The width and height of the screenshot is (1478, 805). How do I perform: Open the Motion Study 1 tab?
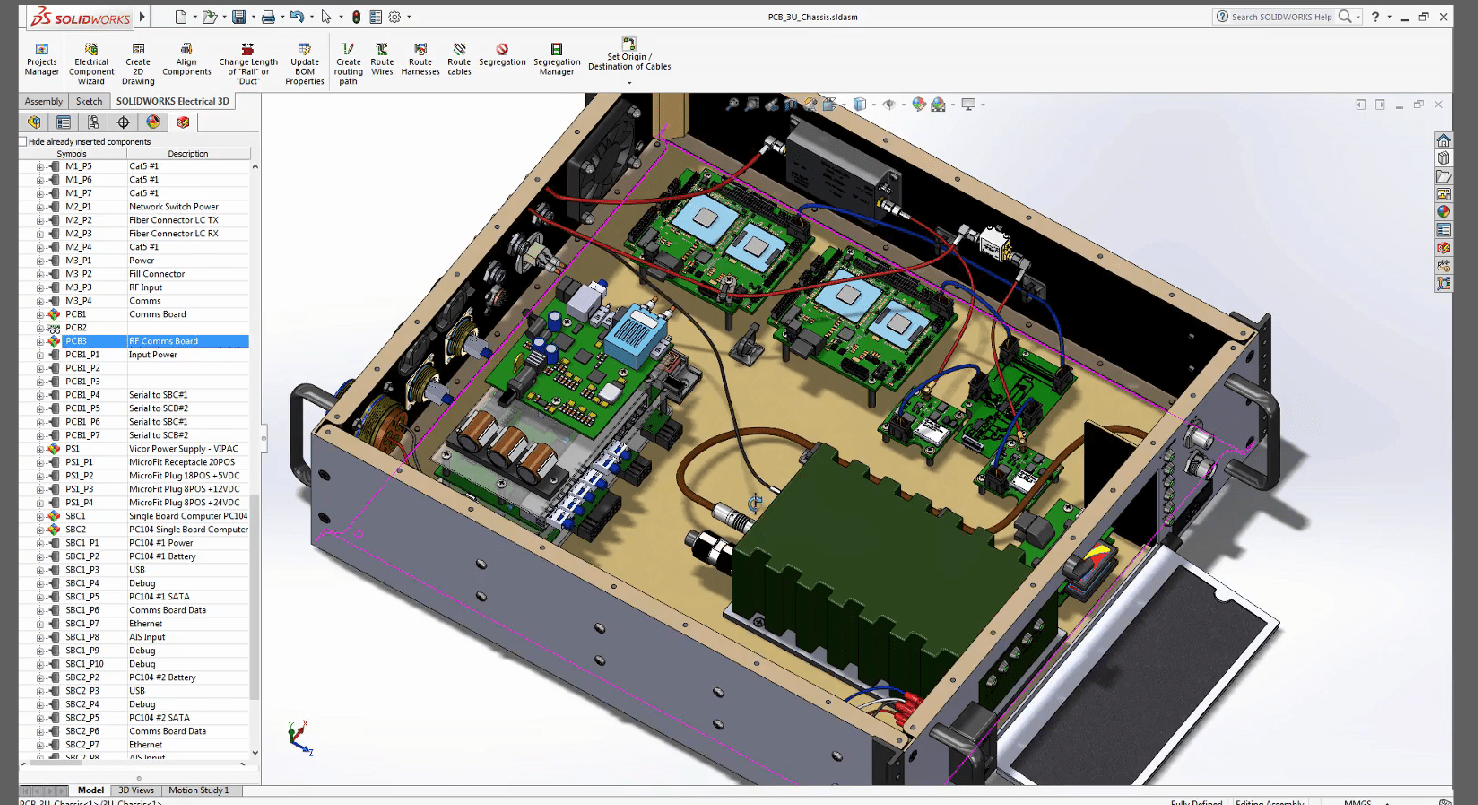200,789
